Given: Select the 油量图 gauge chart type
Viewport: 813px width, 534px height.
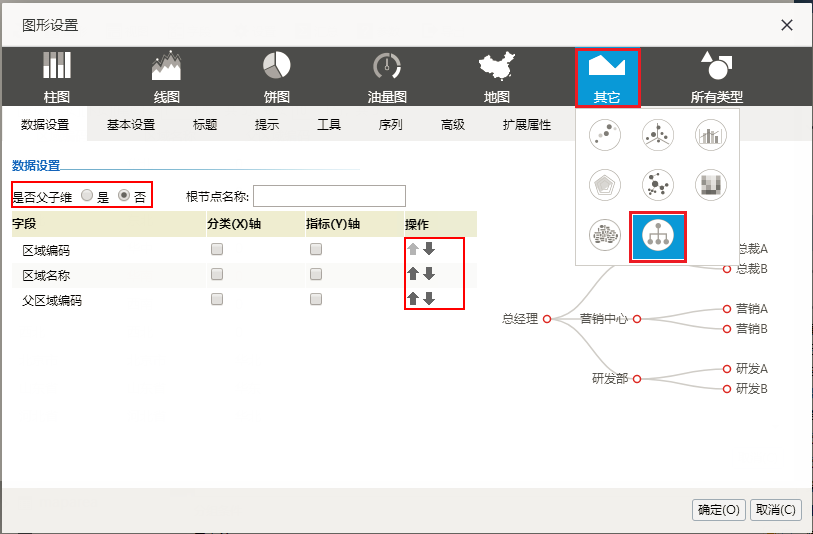Looking at the screenshot, I should [387, 77].
